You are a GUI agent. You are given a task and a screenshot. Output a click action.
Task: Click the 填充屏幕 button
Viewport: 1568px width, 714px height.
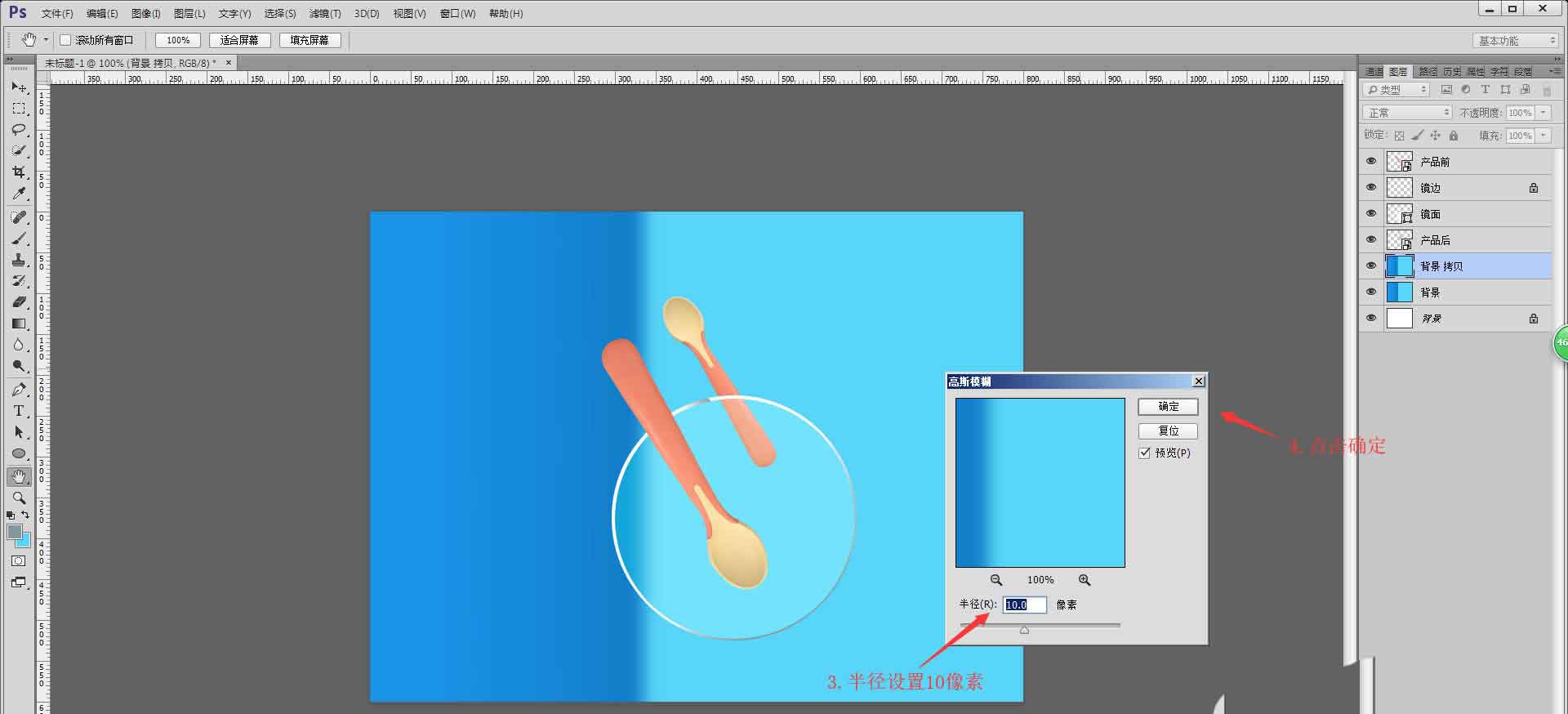click(310, 40)
